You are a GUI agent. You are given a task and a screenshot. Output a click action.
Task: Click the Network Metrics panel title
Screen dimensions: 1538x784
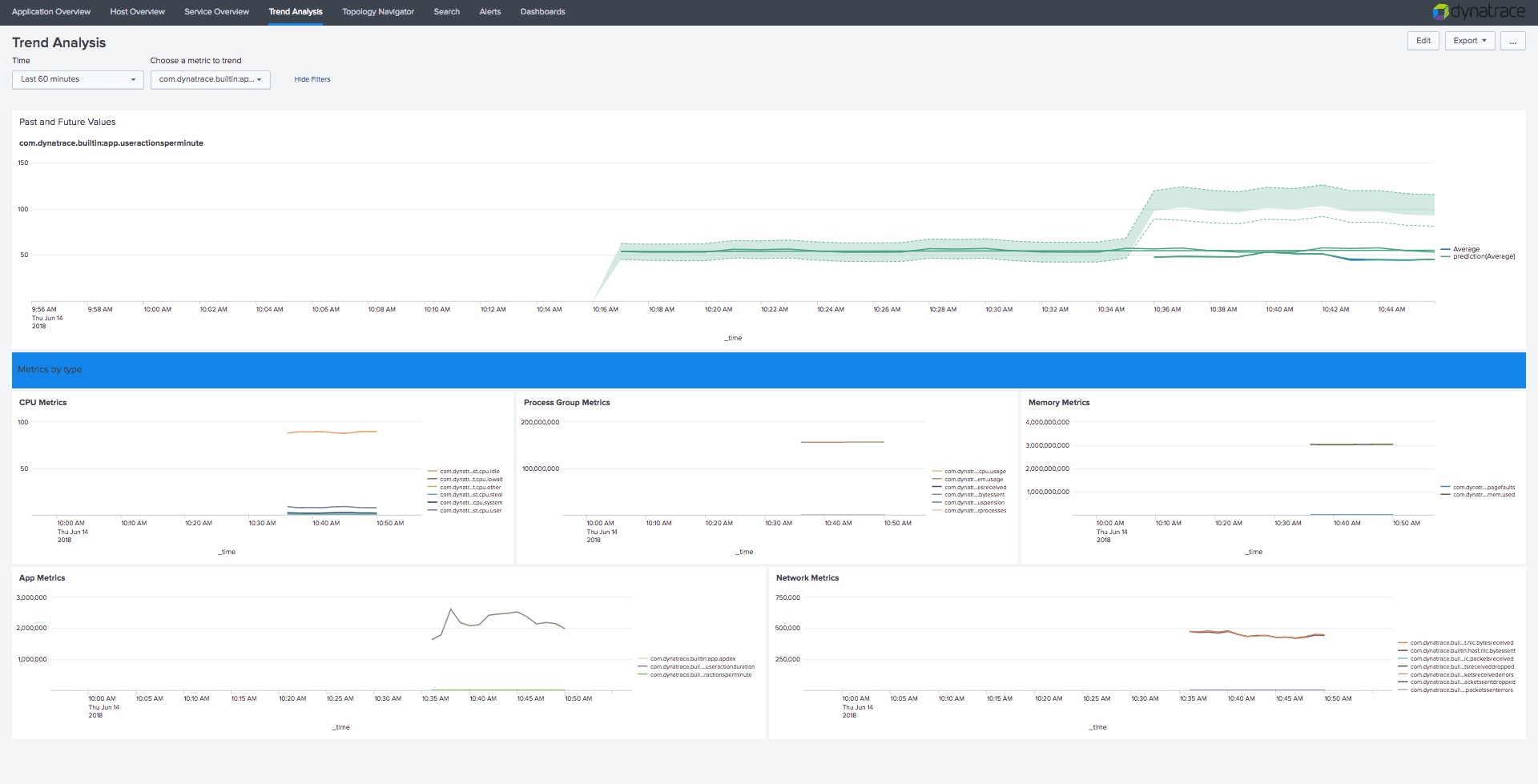point(807,578)
